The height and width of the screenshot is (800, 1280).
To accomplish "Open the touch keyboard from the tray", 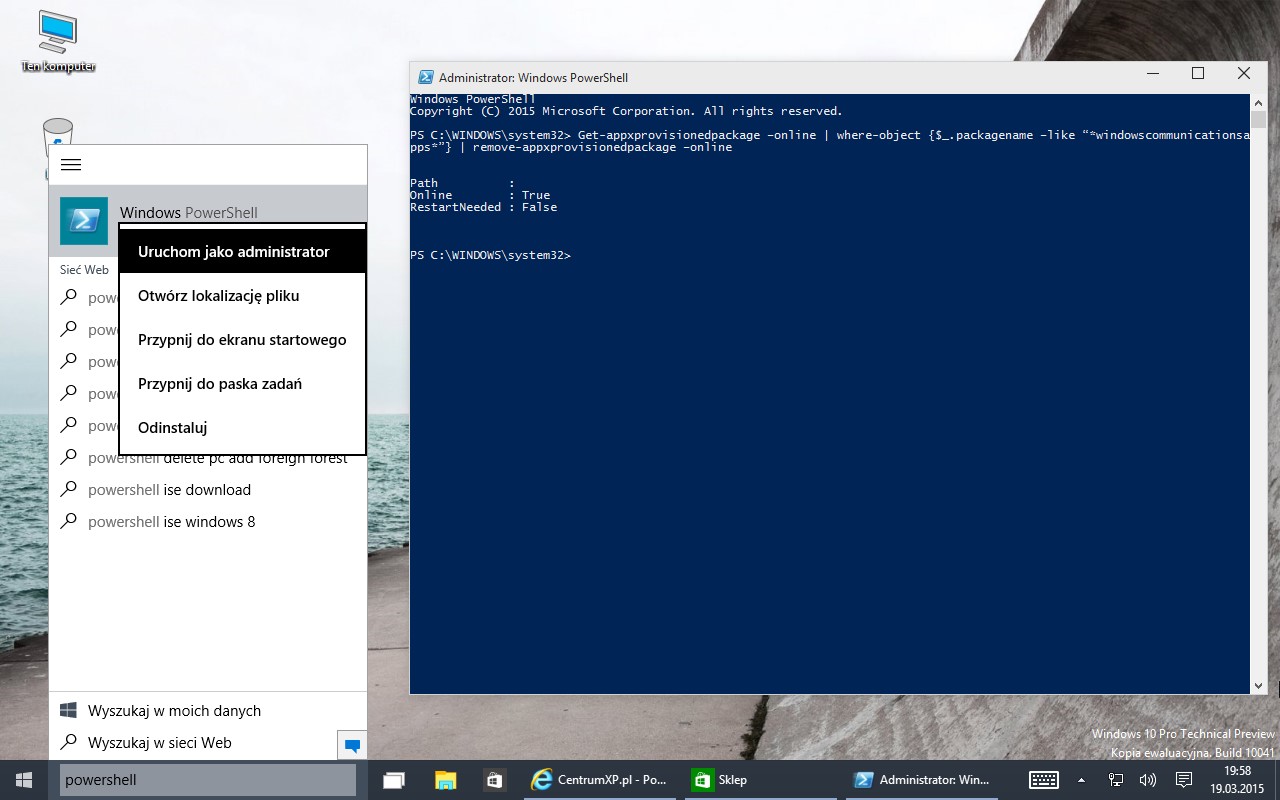I will point(1044,780).
